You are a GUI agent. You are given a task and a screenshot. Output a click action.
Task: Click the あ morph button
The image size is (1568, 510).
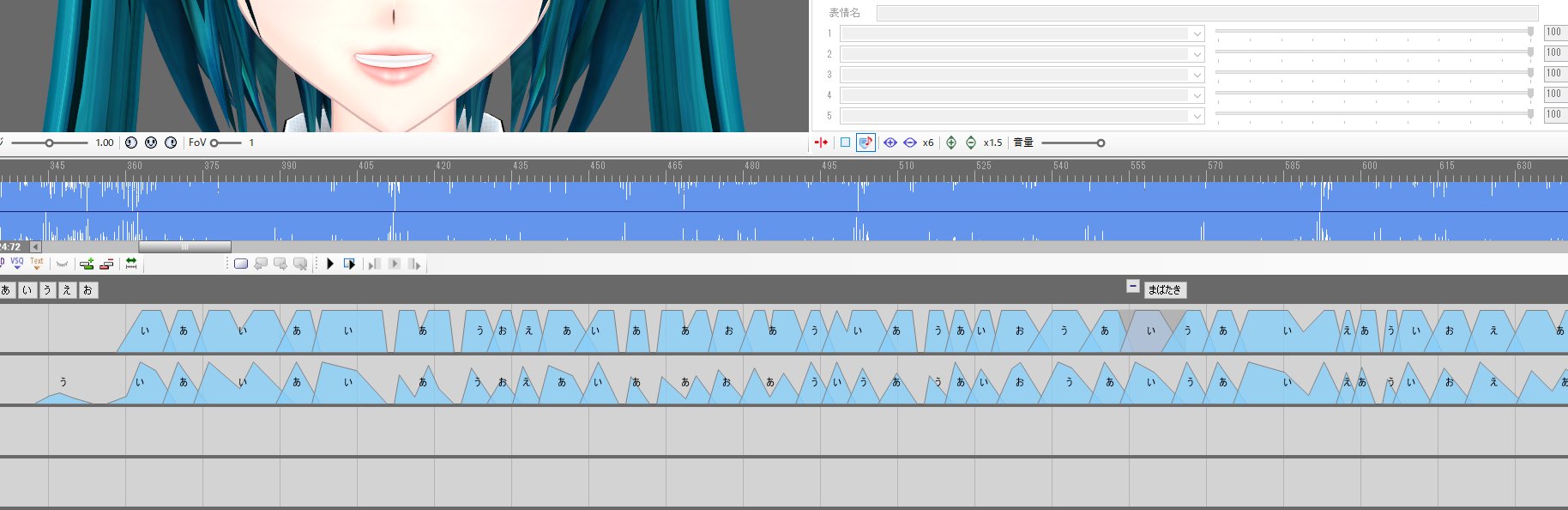click(x=7, y=290)
